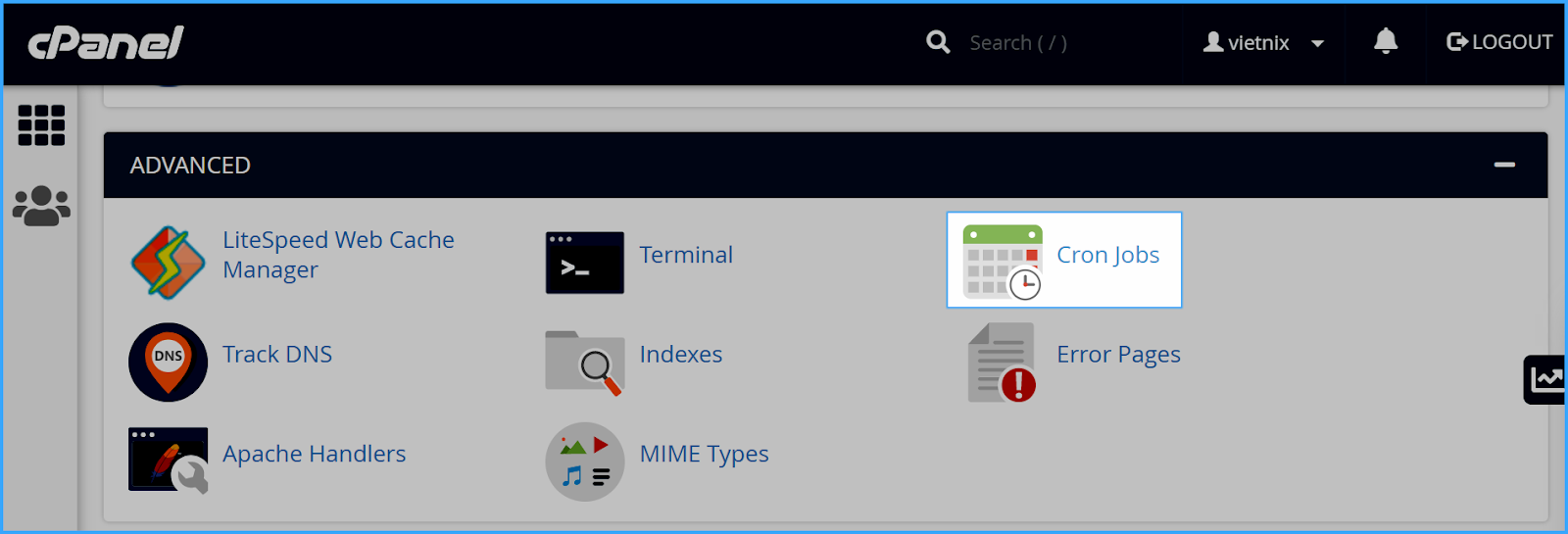Open the Cron Jobs link
1568x534 pixels.
[1107, 255]
